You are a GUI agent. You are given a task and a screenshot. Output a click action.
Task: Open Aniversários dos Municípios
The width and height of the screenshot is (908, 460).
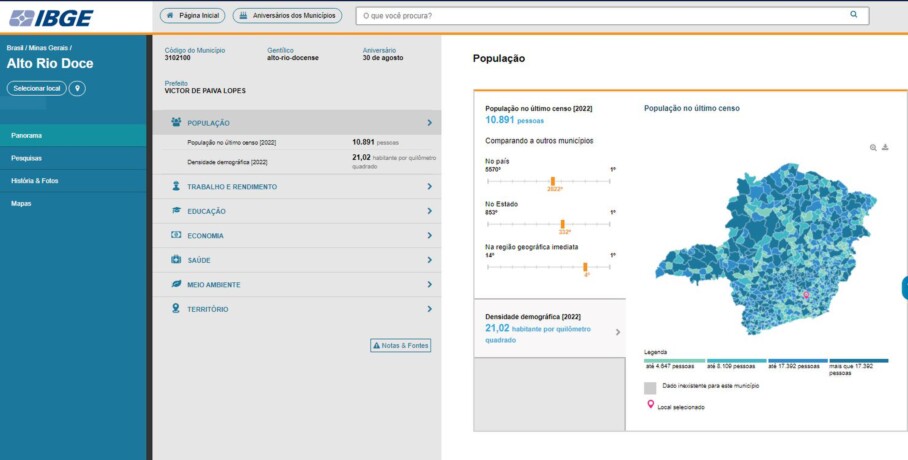[287, 16]
